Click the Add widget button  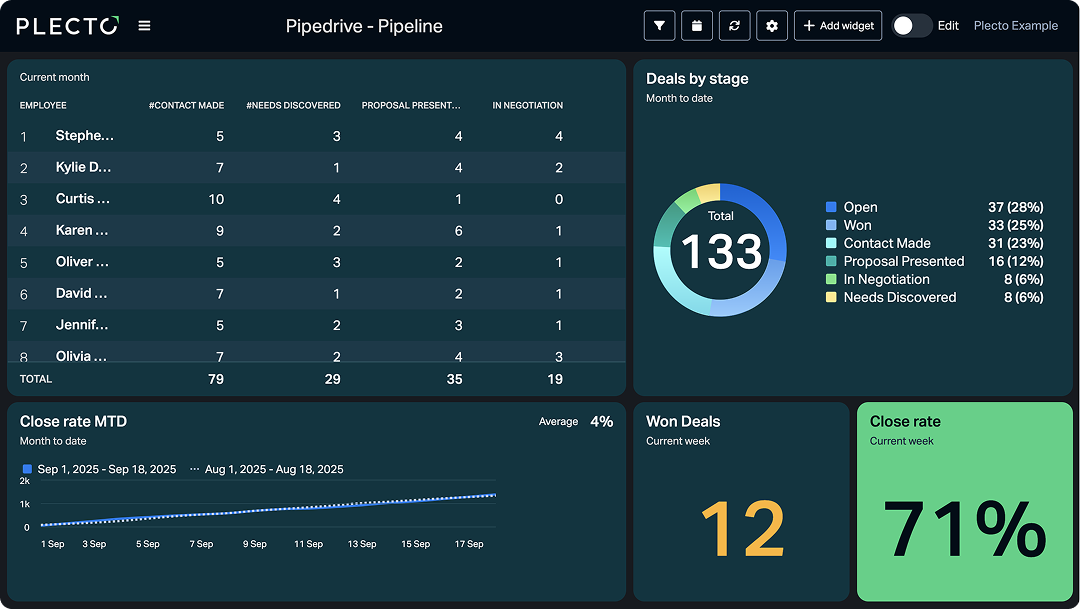click(x=838, y=26)
